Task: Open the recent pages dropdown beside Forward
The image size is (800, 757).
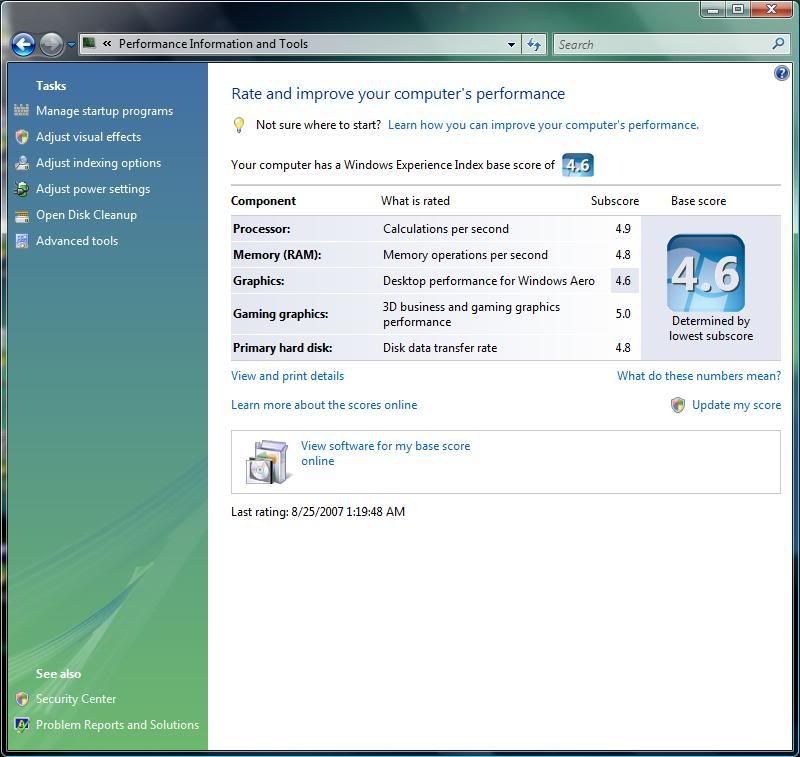Action: (x=71, y=45)
